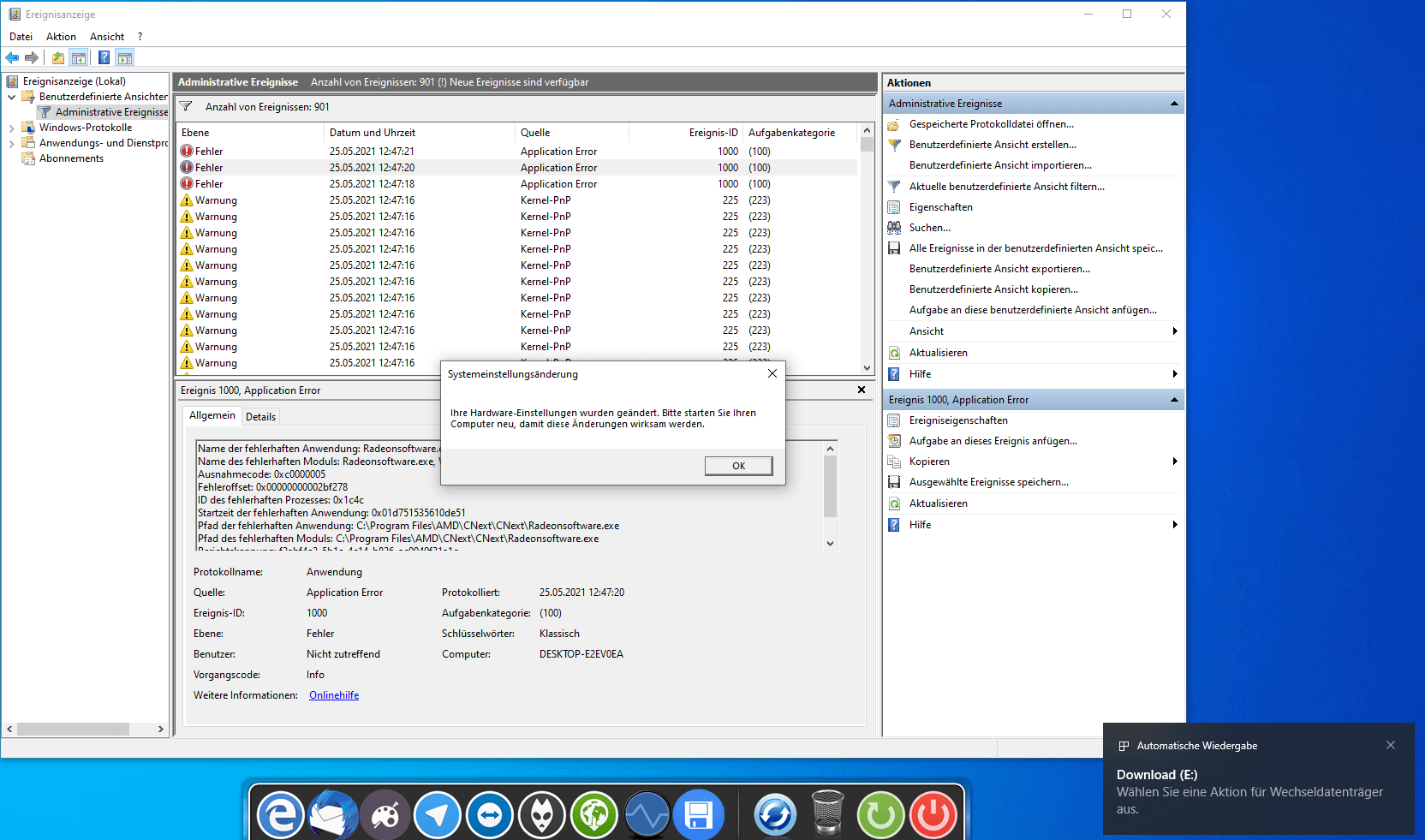Click Telegram icon in the dock
Image resolution: width=1425 pixels, height=840 pixels.
click(x=437, y=814)
